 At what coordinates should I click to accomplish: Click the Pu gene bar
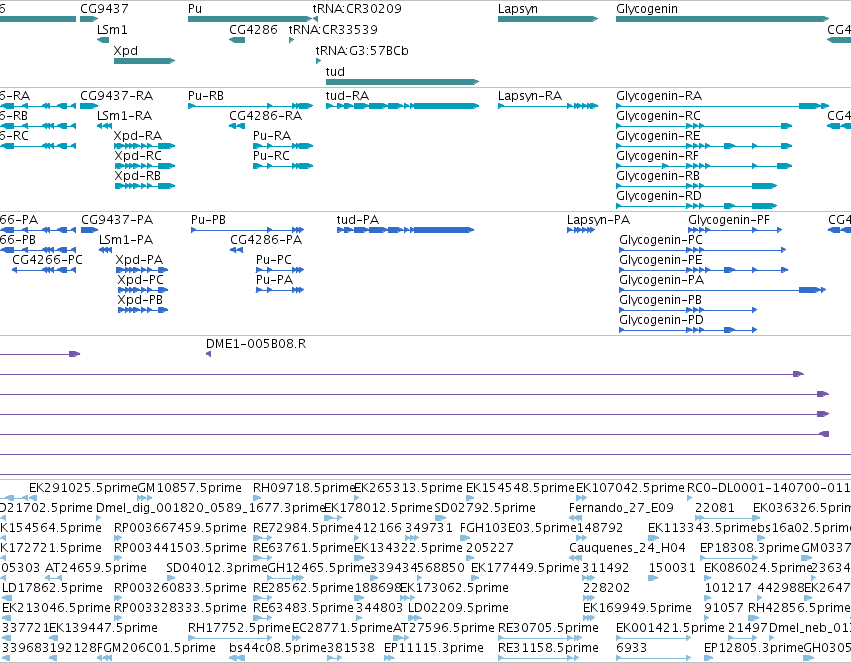tap(250, 19)
